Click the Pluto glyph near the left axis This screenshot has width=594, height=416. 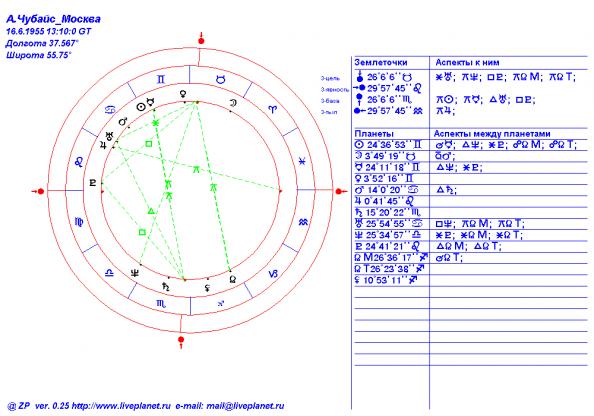tap(93, 183)
